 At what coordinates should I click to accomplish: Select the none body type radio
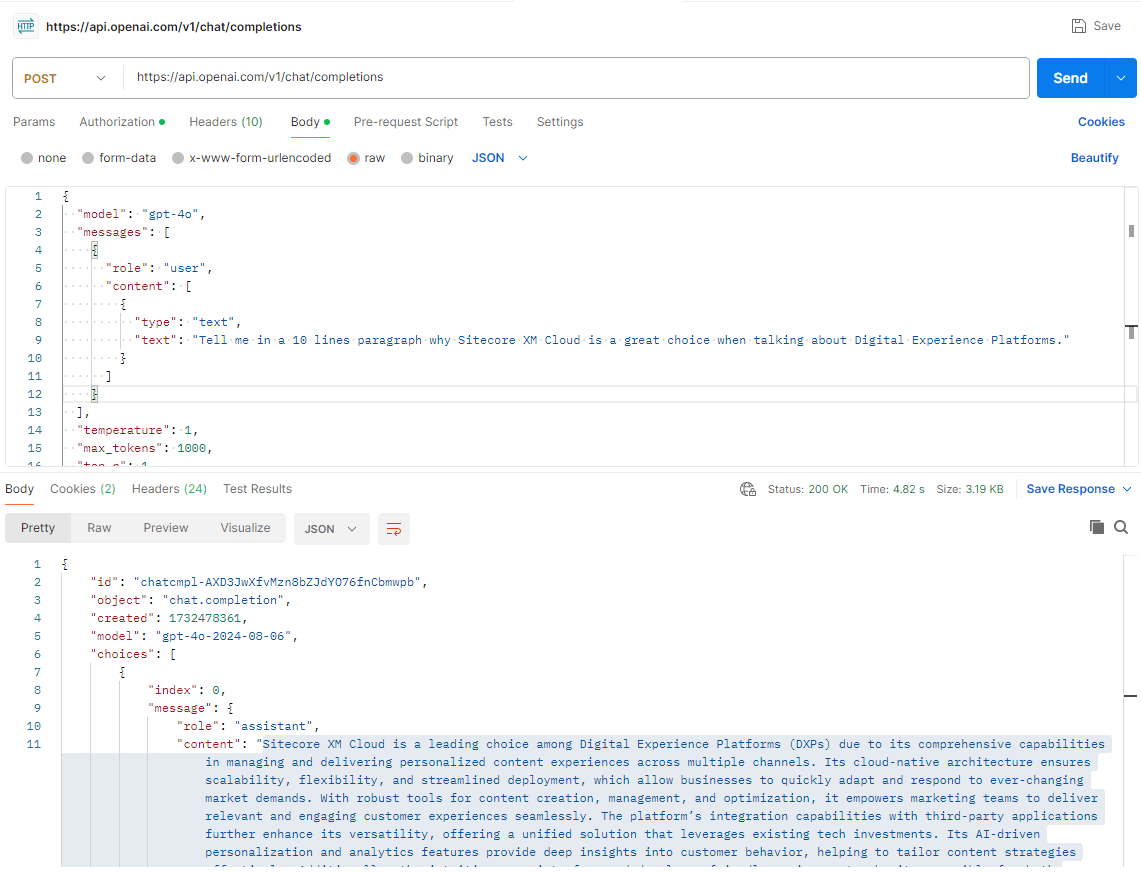click(27, 158)
